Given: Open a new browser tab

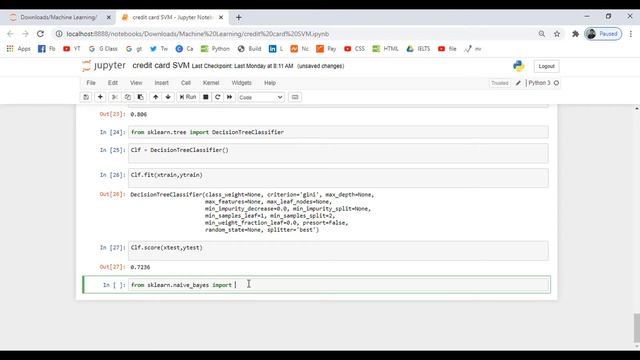Looking at the screenshot, I should point(239,17).
